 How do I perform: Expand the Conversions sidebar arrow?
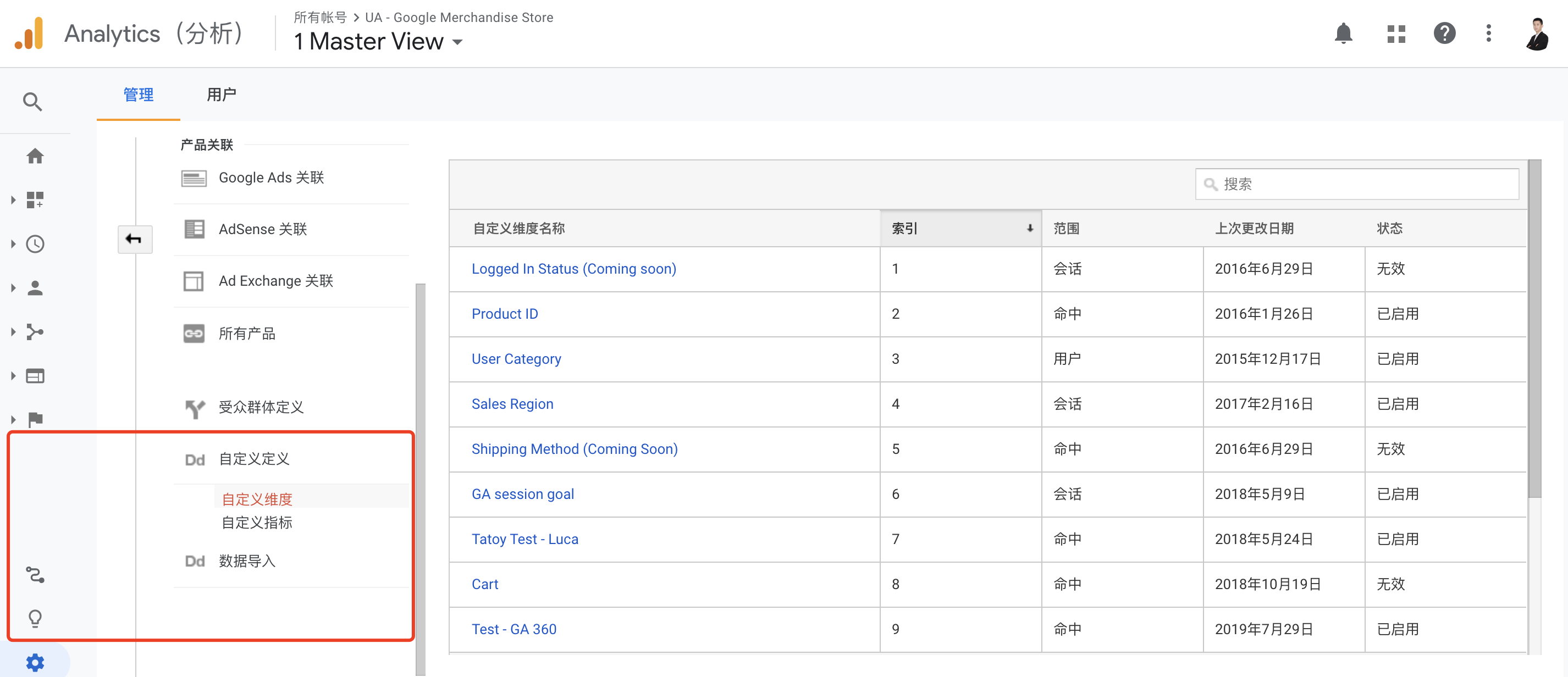pos(13,420)
